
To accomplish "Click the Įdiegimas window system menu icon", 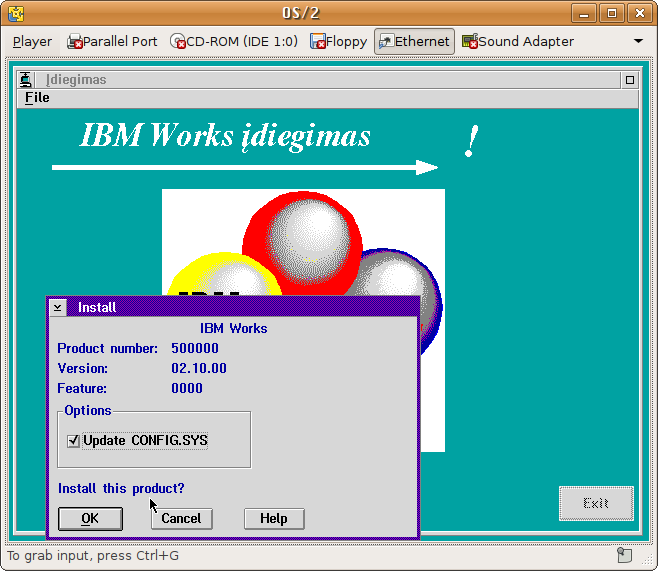I will point(26,79).
